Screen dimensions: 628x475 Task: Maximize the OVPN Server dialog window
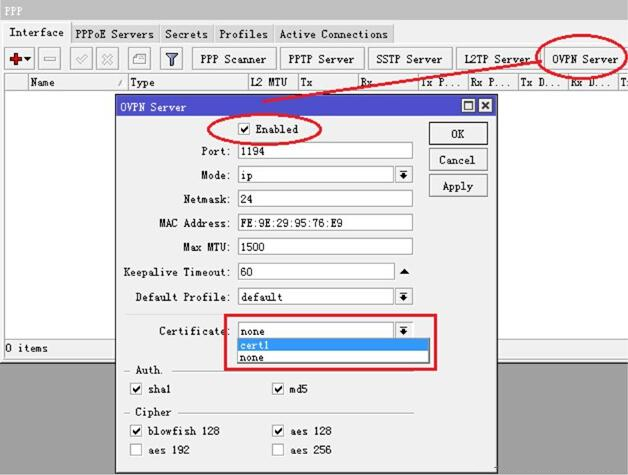coord(468,106)
